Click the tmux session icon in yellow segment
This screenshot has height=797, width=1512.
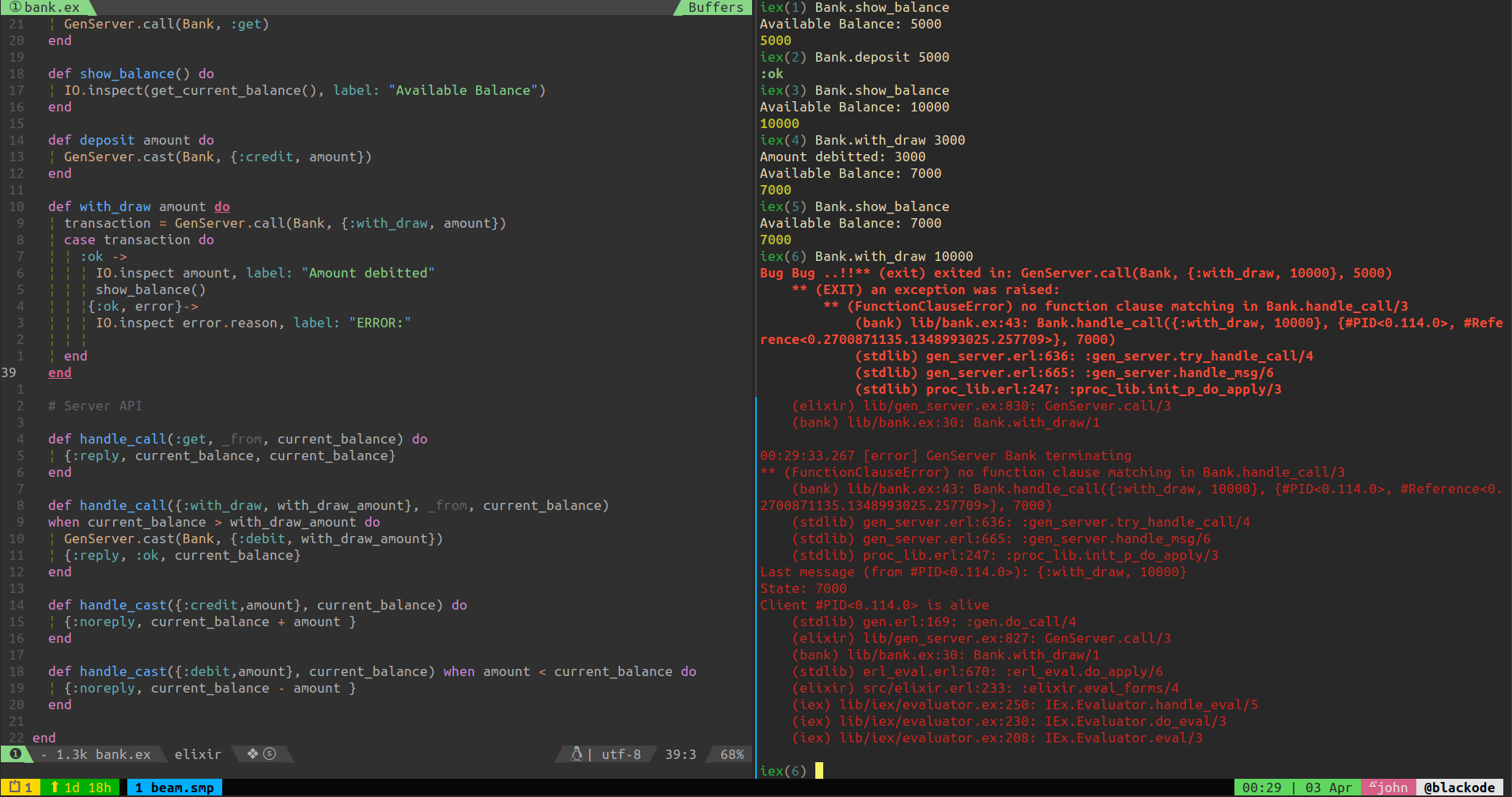pos(14,788)
